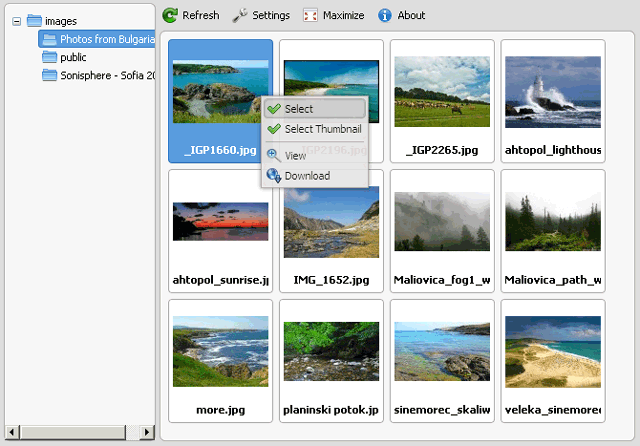Click the _IGP2265.jpg file name
640x446 pixels.
click(x=442, y=150)
